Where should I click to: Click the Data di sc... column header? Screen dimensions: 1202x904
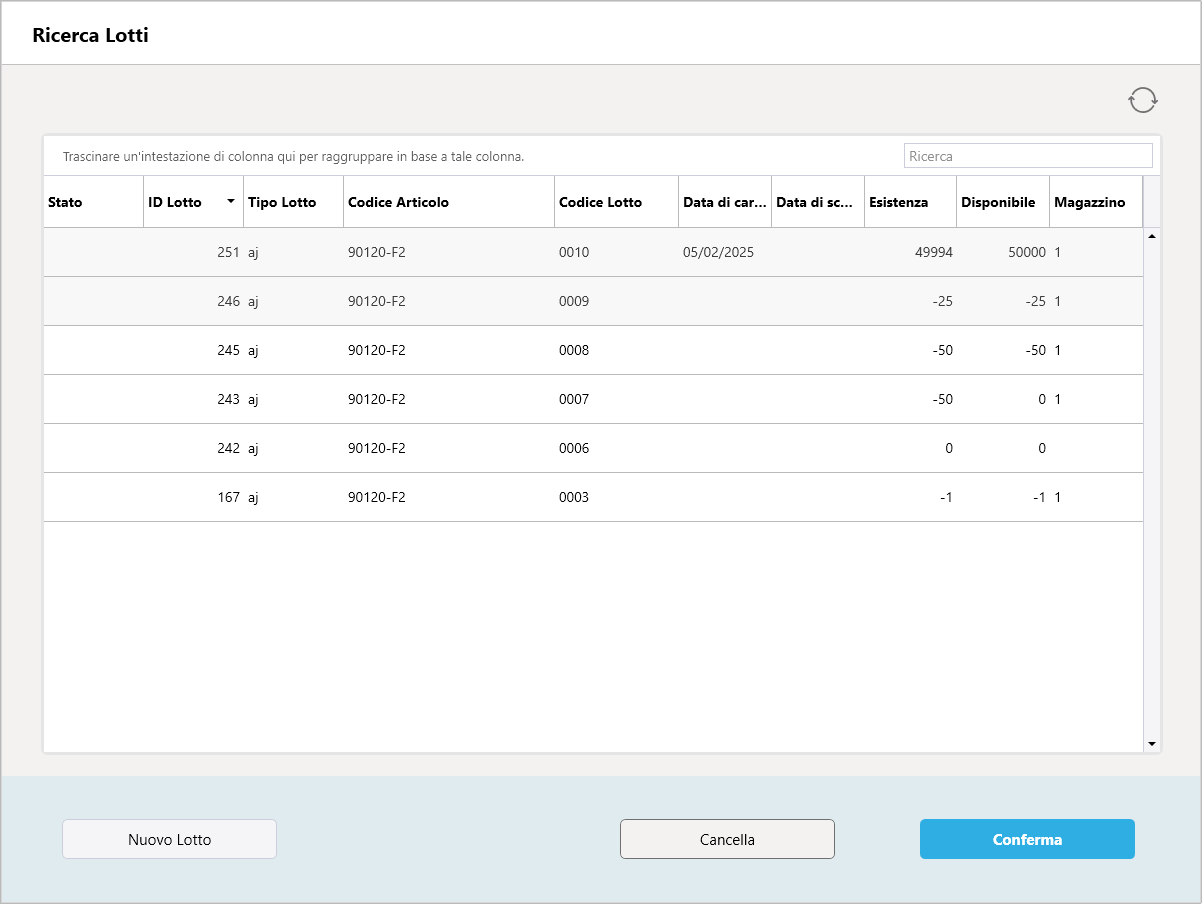click(818, 202)
